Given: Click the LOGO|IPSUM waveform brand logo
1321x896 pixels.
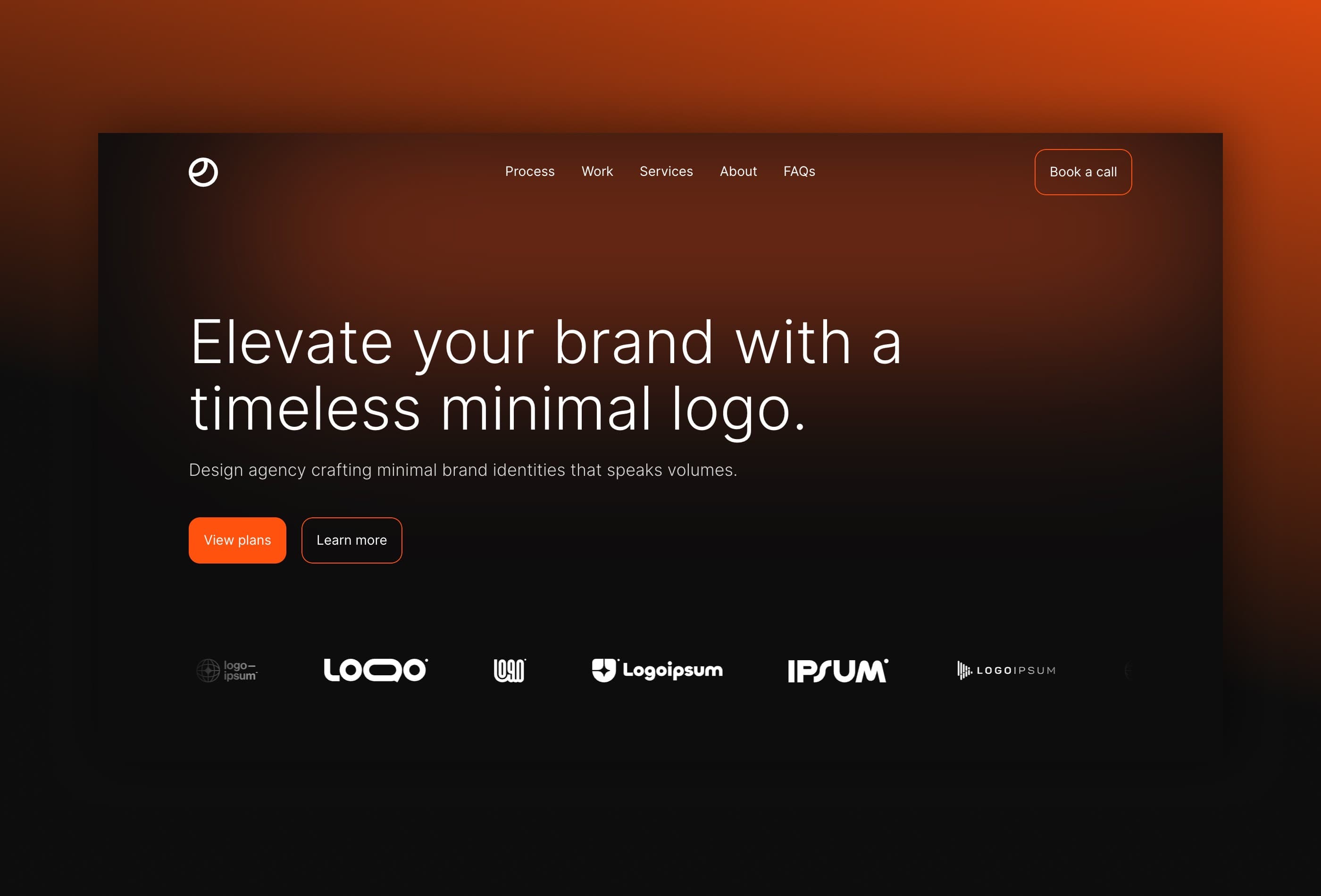Looking at the screenshot, I should tap(1005, 670).
